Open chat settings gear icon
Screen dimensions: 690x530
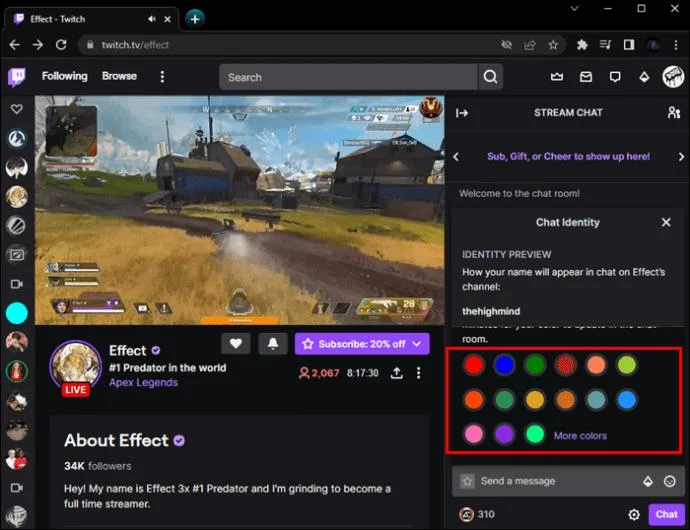(x=634, y=514)
